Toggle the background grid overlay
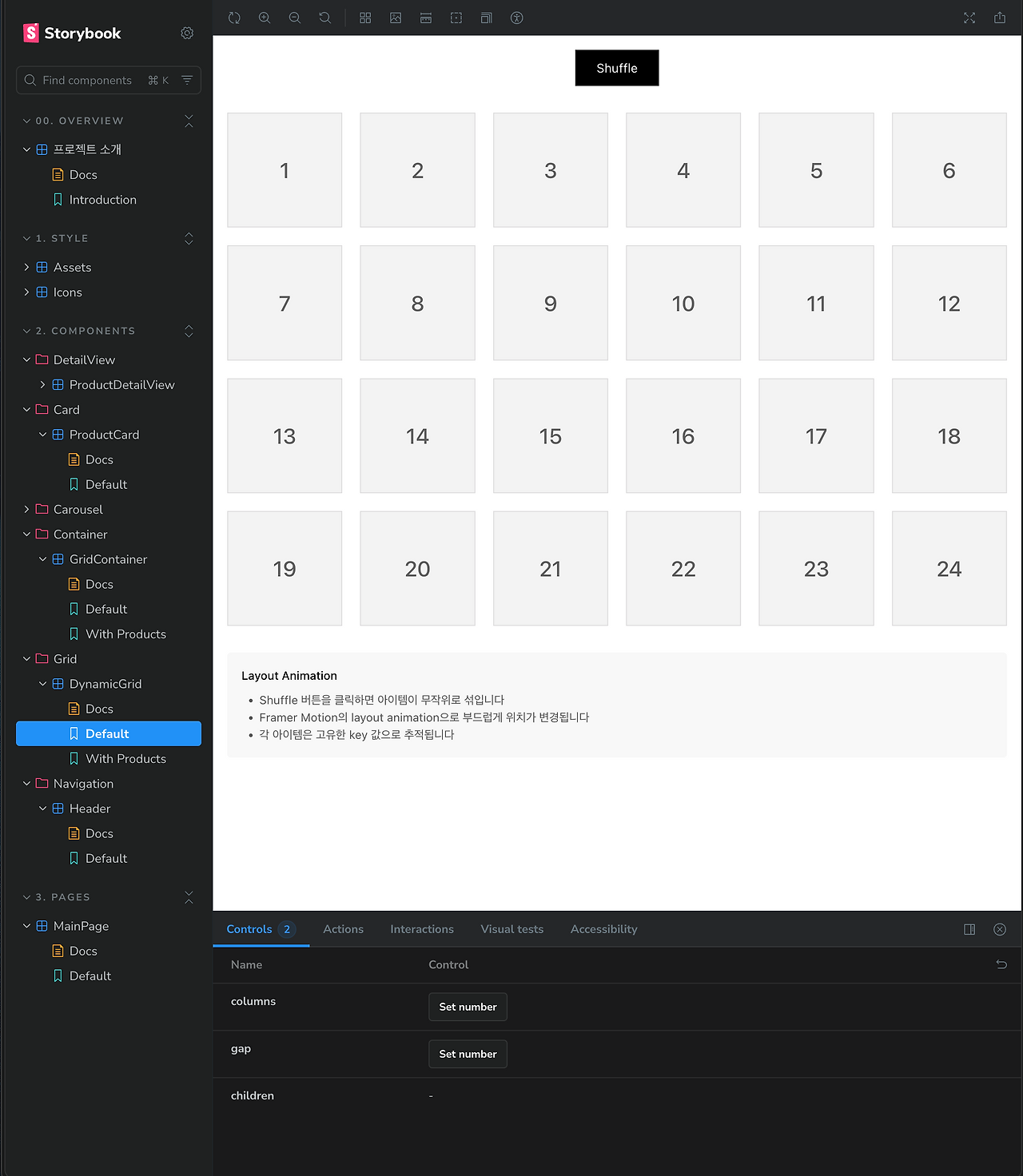Screen dimensions: 1023x1176 (x=365, y=18)
